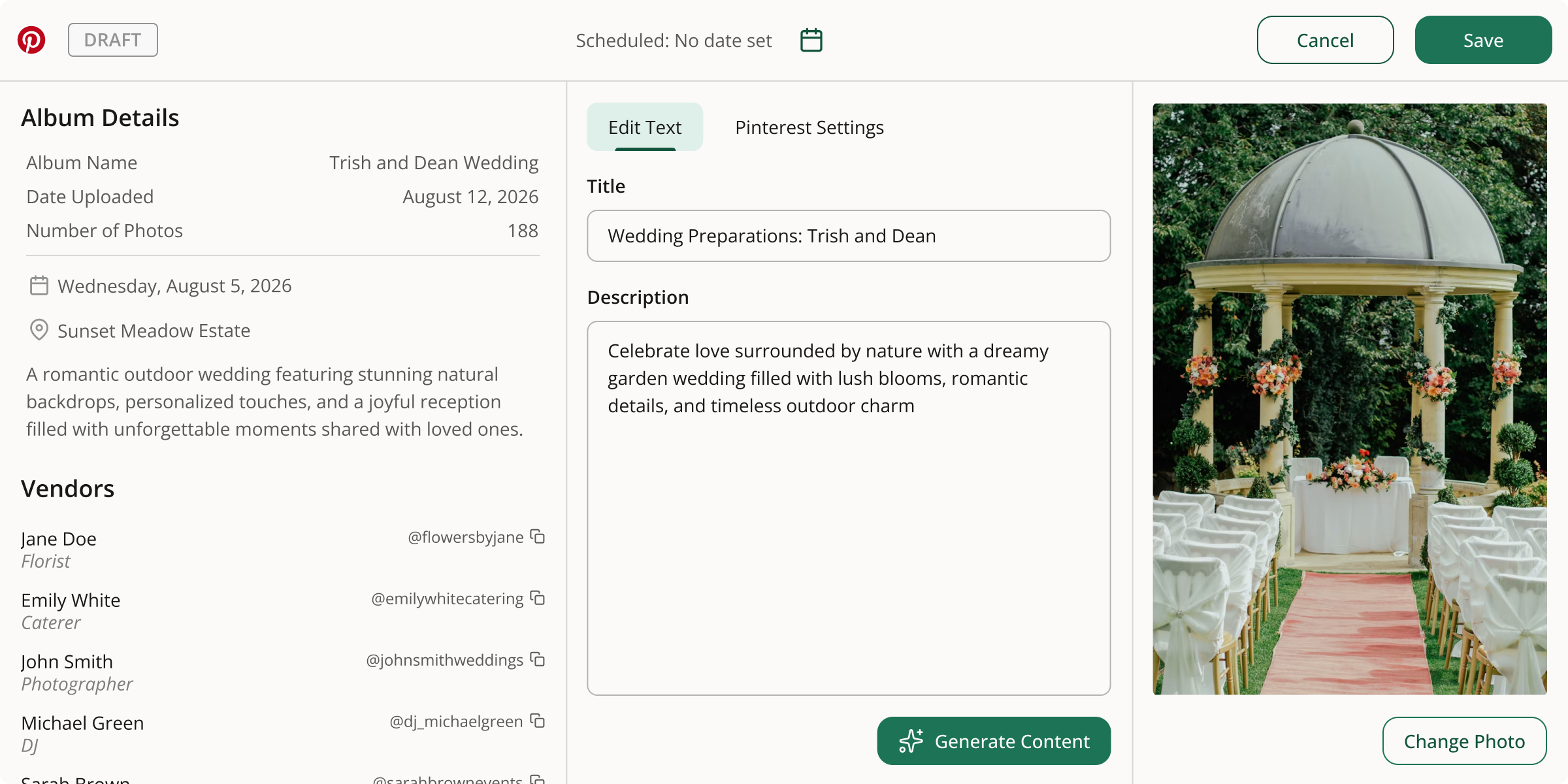Viewport: 1568px width, 784px height.
Task: Select vendor name 'Jane Doe'
Action: tap(59, 539)
